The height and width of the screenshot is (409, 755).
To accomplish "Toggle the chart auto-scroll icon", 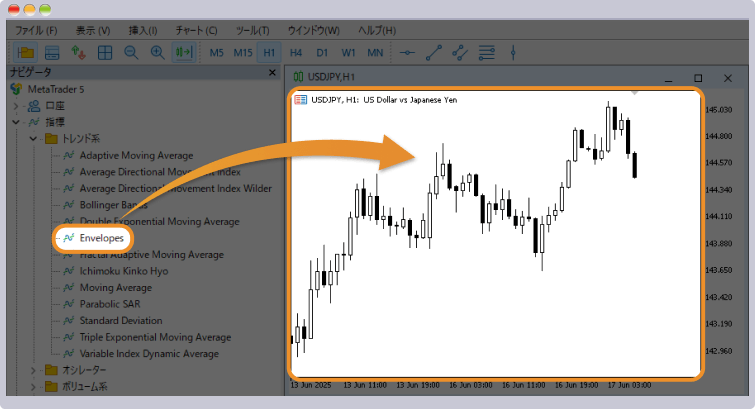I will click(x=184, y=53).
